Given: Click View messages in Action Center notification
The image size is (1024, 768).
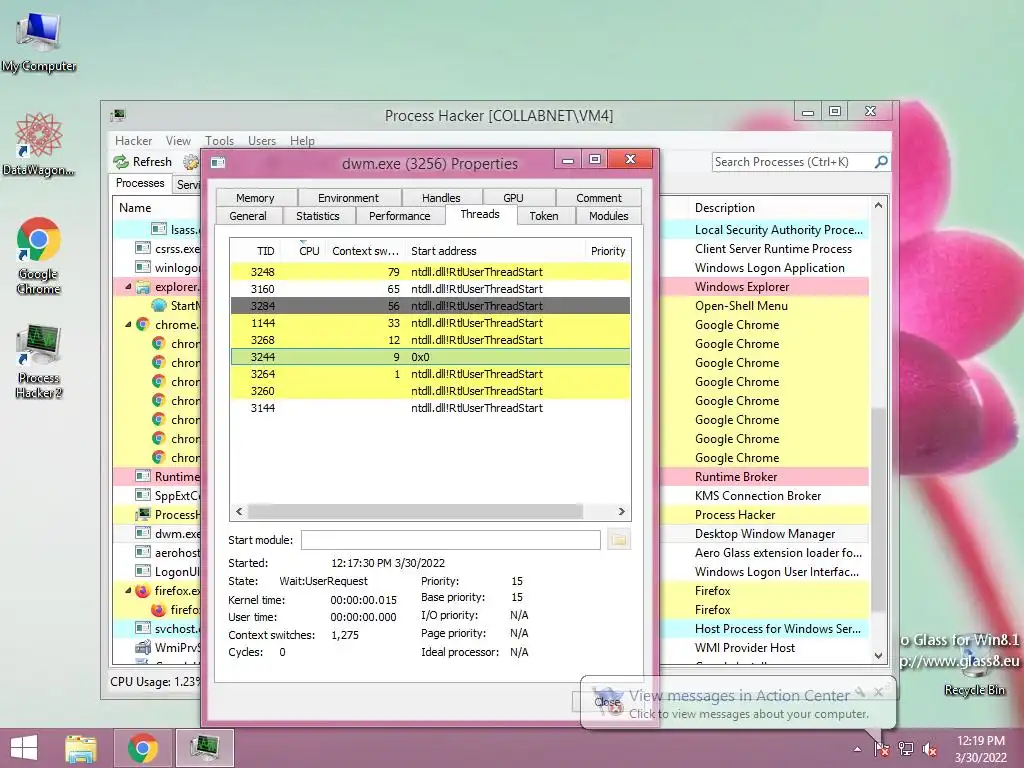Looking at the screenshot, I should tap(738, 703).
